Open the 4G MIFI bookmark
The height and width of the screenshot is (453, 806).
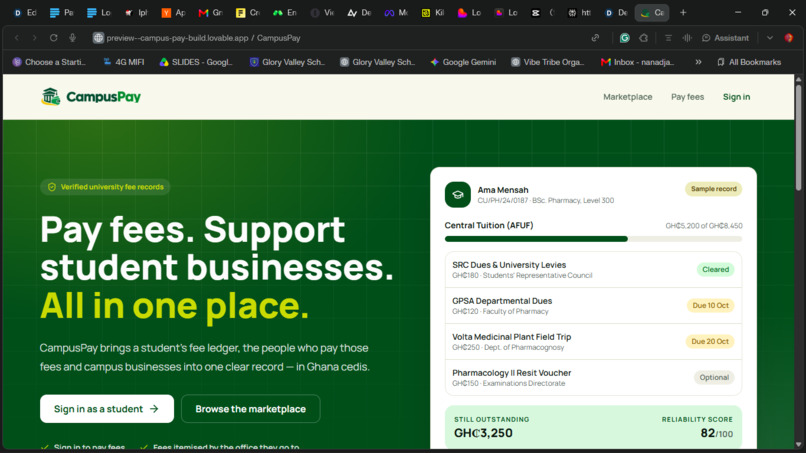pos(124,62)
